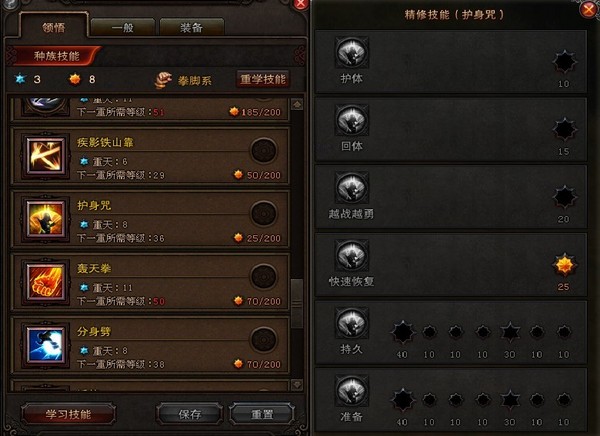Activate the 护体 star slot costing 10

pyautogui.click(x=564, y=62)
